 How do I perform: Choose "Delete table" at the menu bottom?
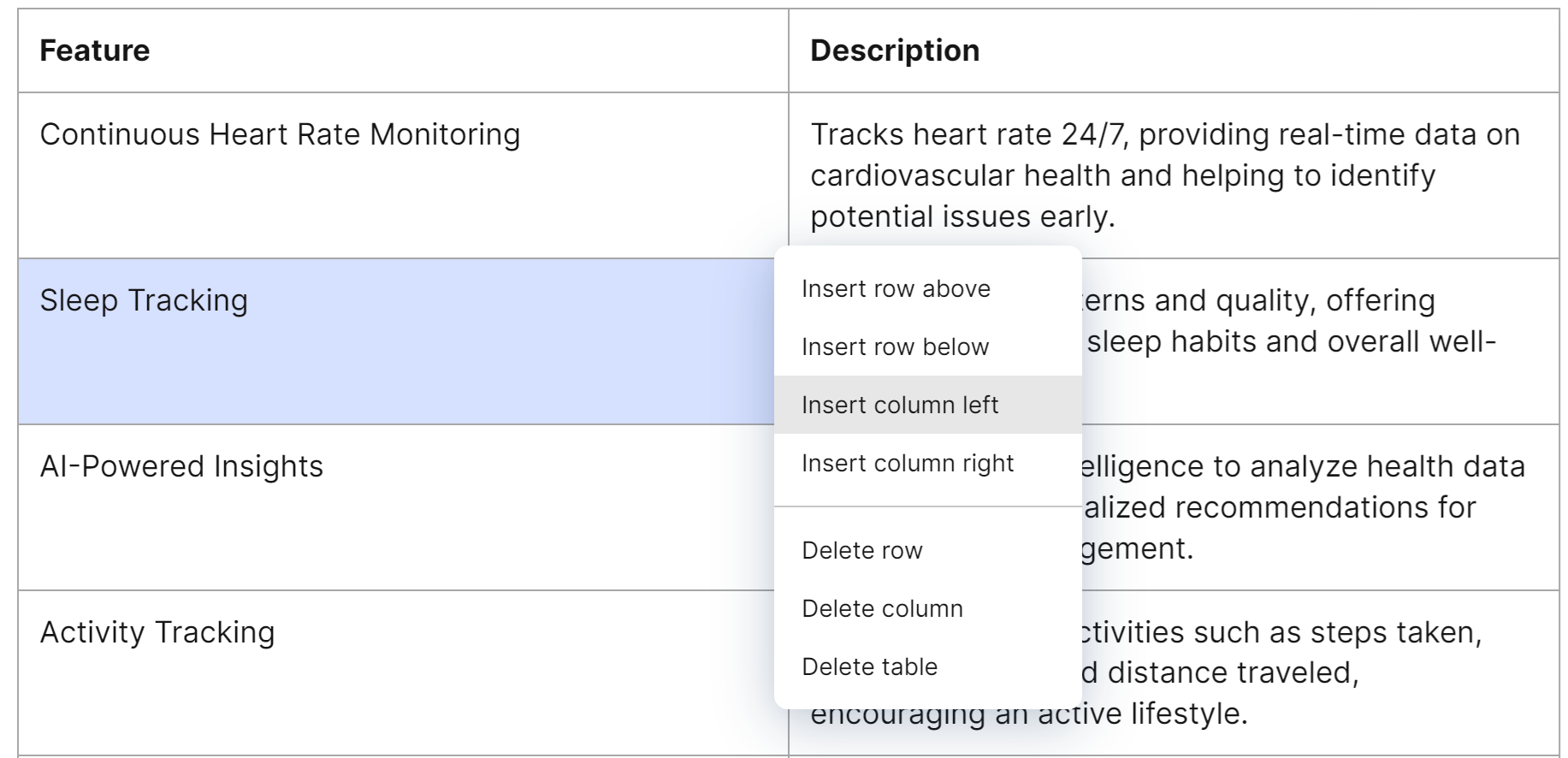coord(869,666)
